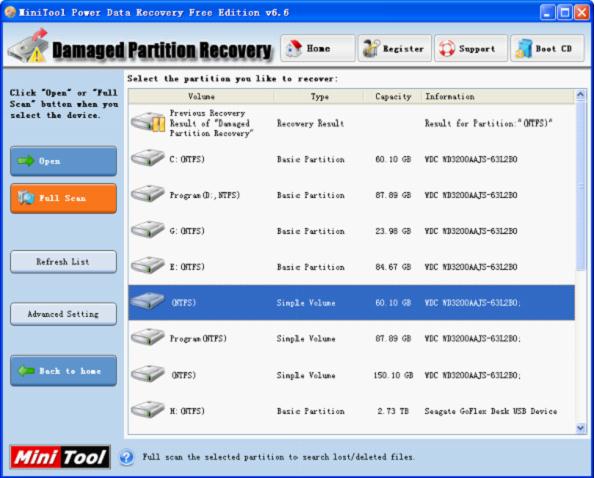Click the drive icon of the 150.10 GB volume
The image size is (595, 478).
148,373
